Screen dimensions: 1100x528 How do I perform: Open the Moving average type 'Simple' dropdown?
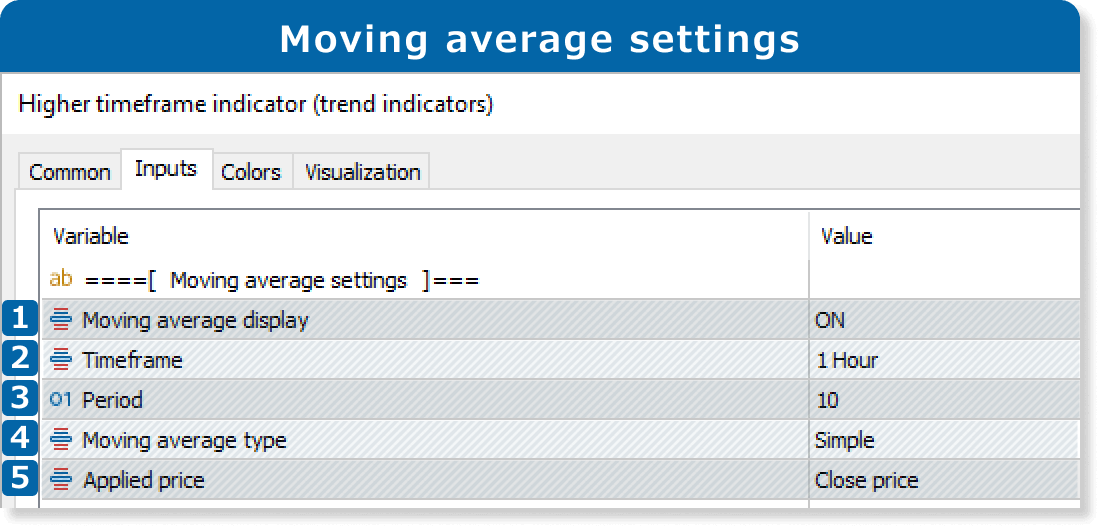click(845, 440)
